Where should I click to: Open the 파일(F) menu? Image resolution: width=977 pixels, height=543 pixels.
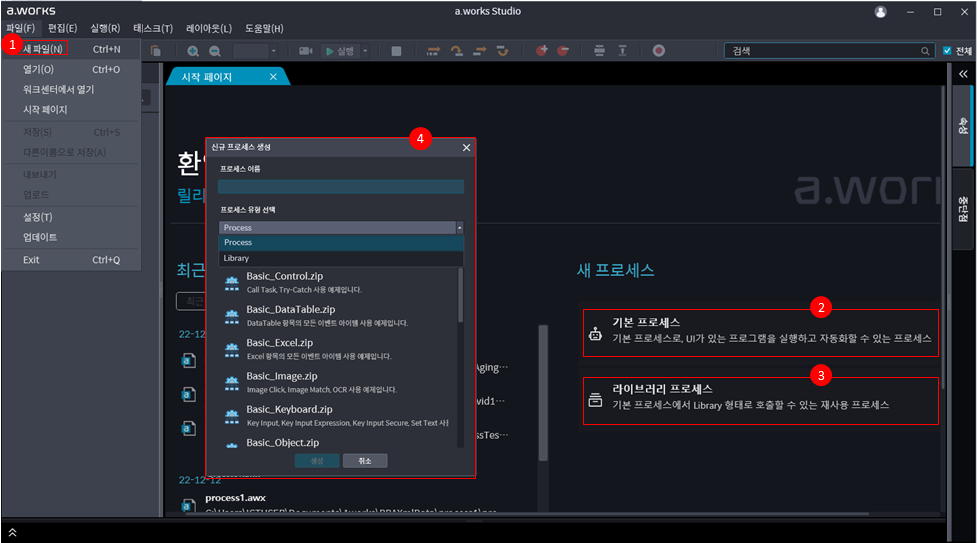pos(21,29)
